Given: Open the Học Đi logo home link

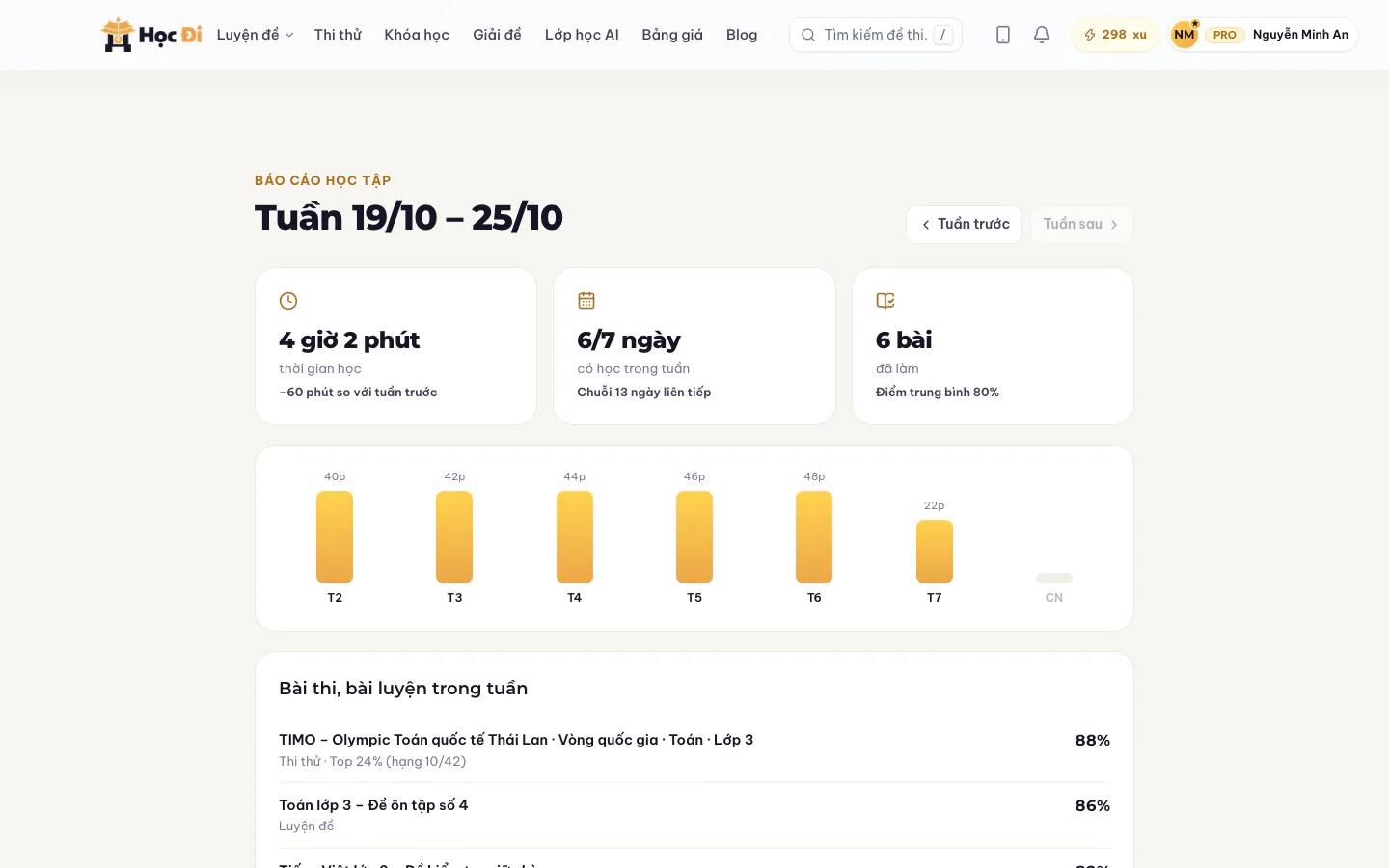Looking at the screenshot, I should click(x=151, y=35).
